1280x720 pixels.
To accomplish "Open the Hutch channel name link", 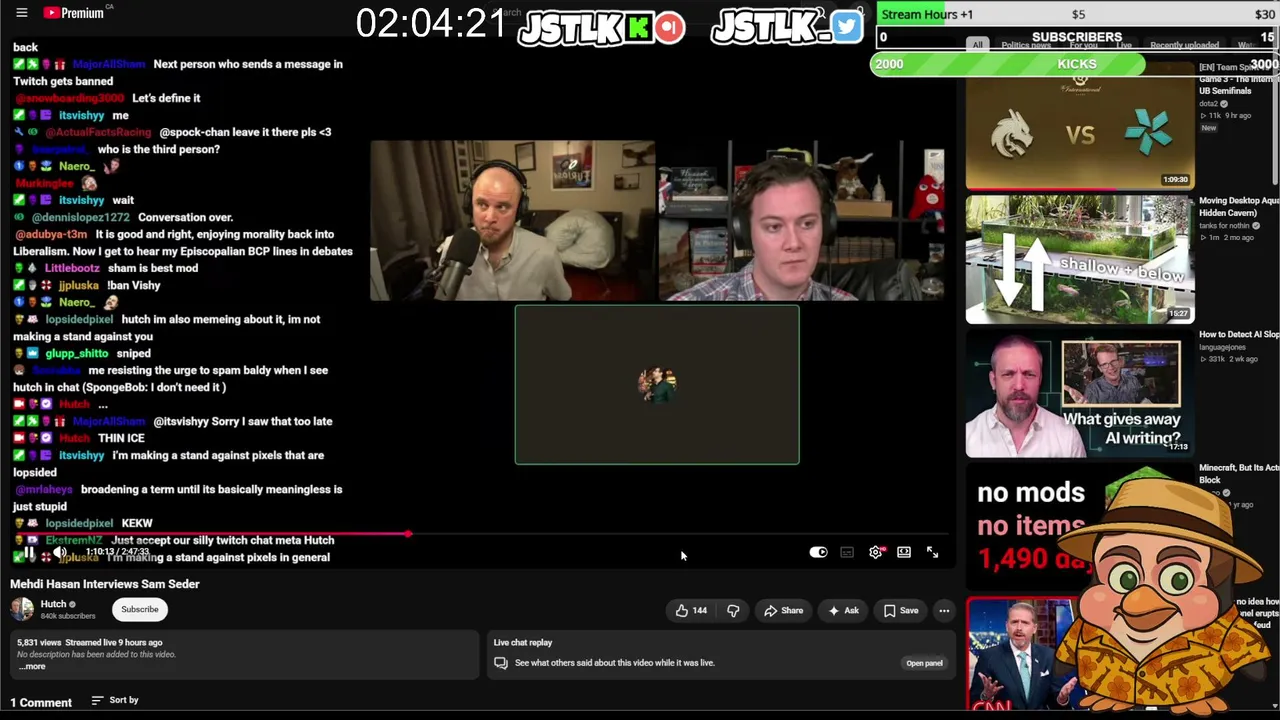I will point(53,604).
